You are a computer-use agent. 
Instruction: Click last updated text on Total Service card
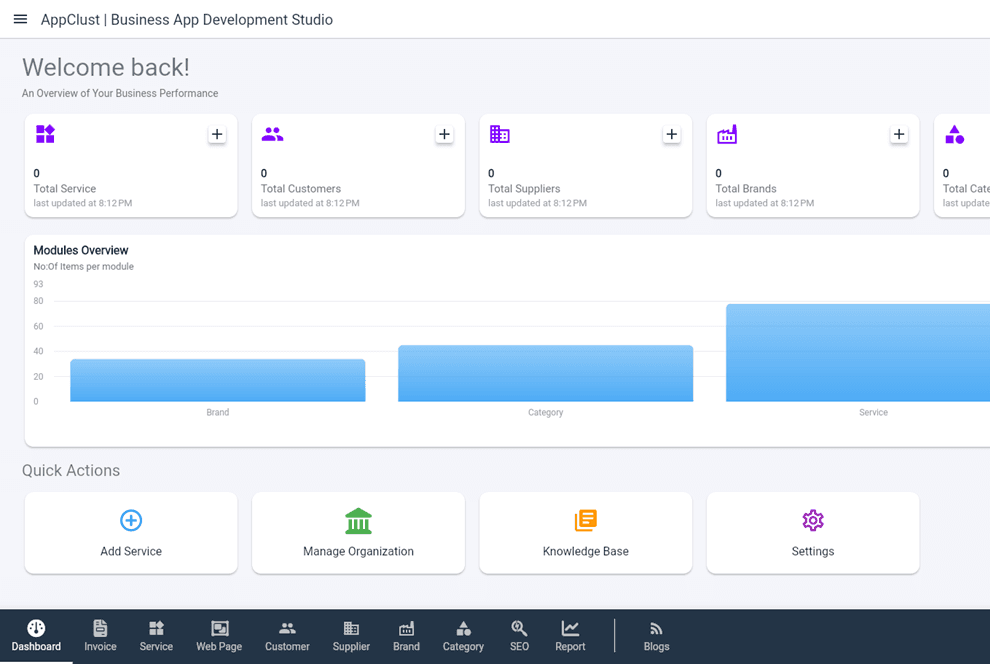pos(83,203)
